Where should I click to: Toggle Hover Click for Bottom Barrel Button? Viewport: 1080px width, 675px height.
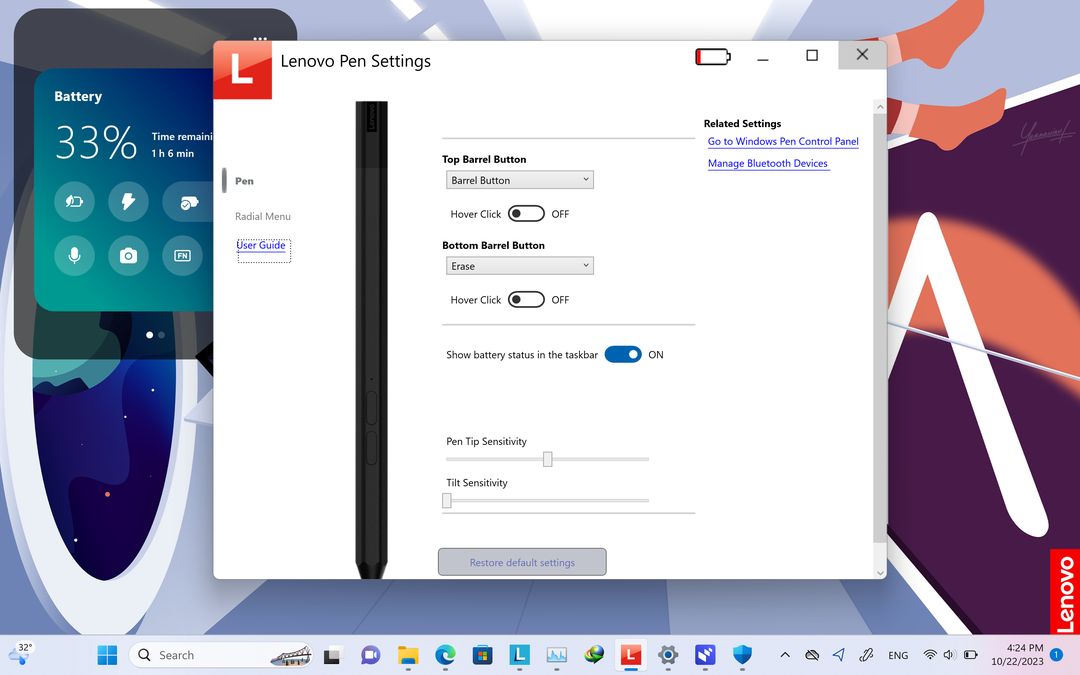[526, 299]
